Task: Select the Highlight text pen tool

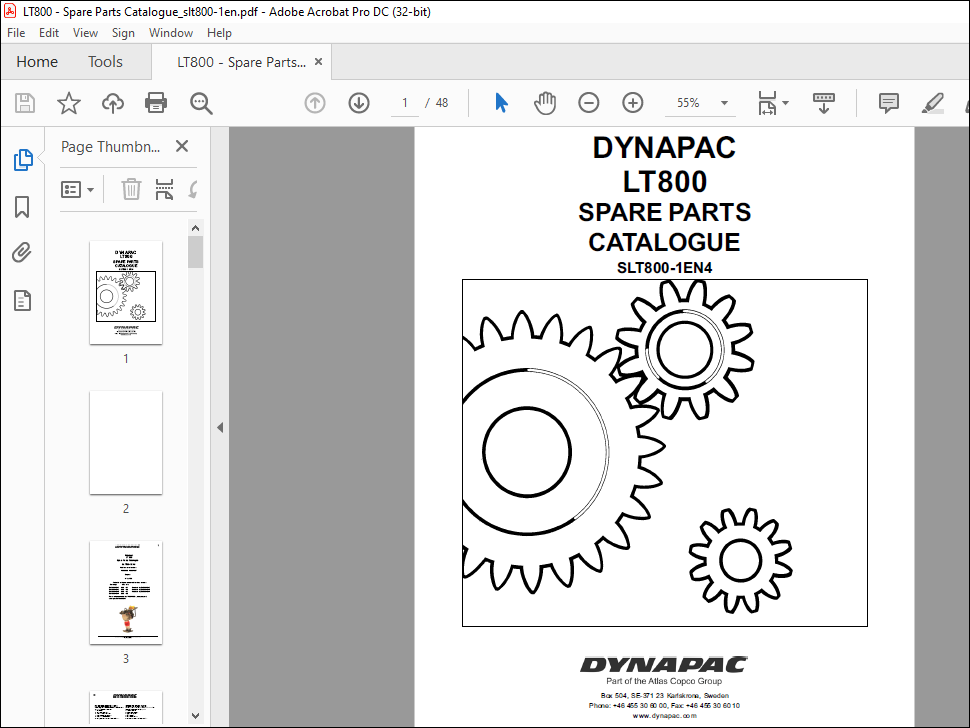Action: (x=932, y=103)
